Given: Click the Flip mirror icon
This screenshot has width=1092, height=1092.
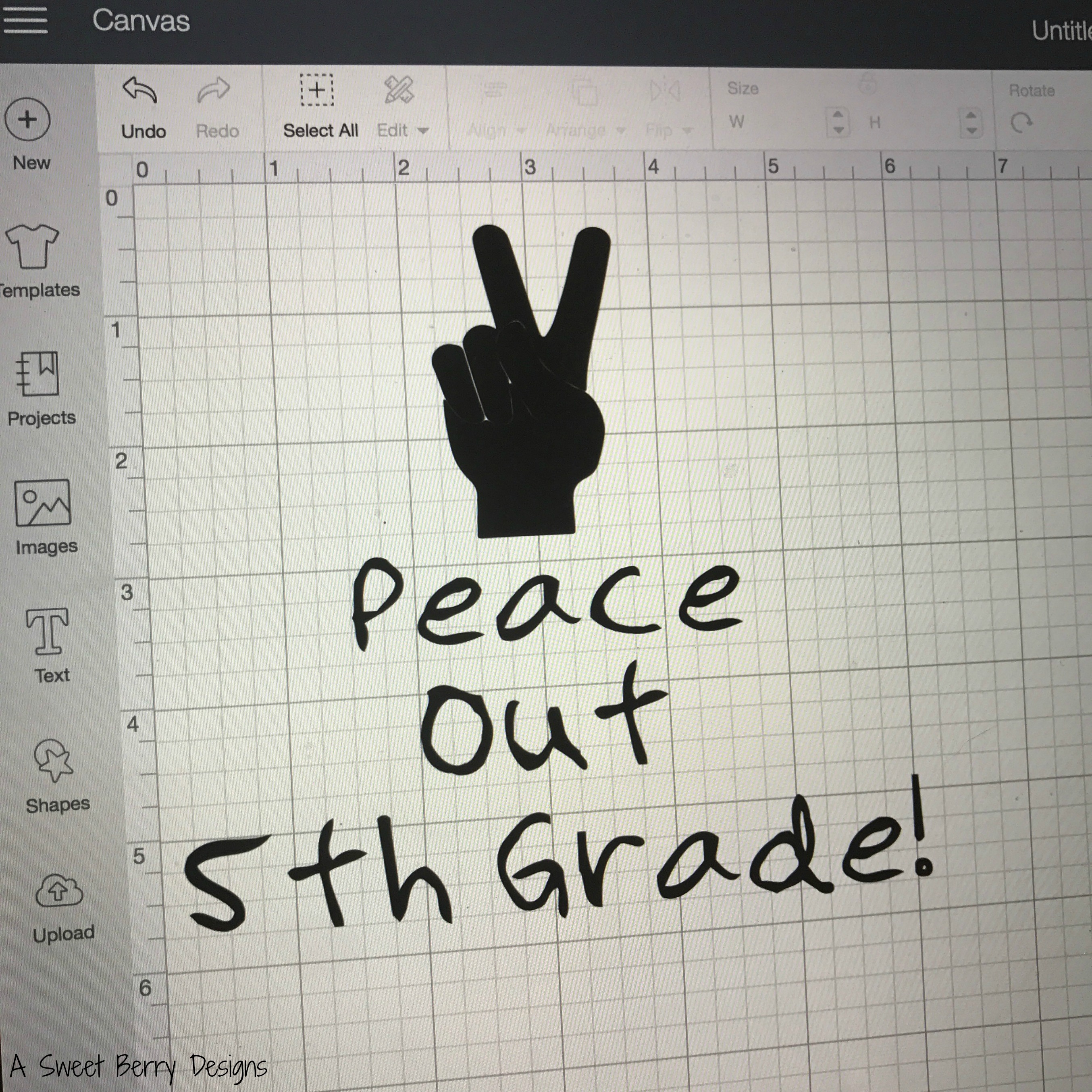Looking at the screenshot, I should point(665,90).
